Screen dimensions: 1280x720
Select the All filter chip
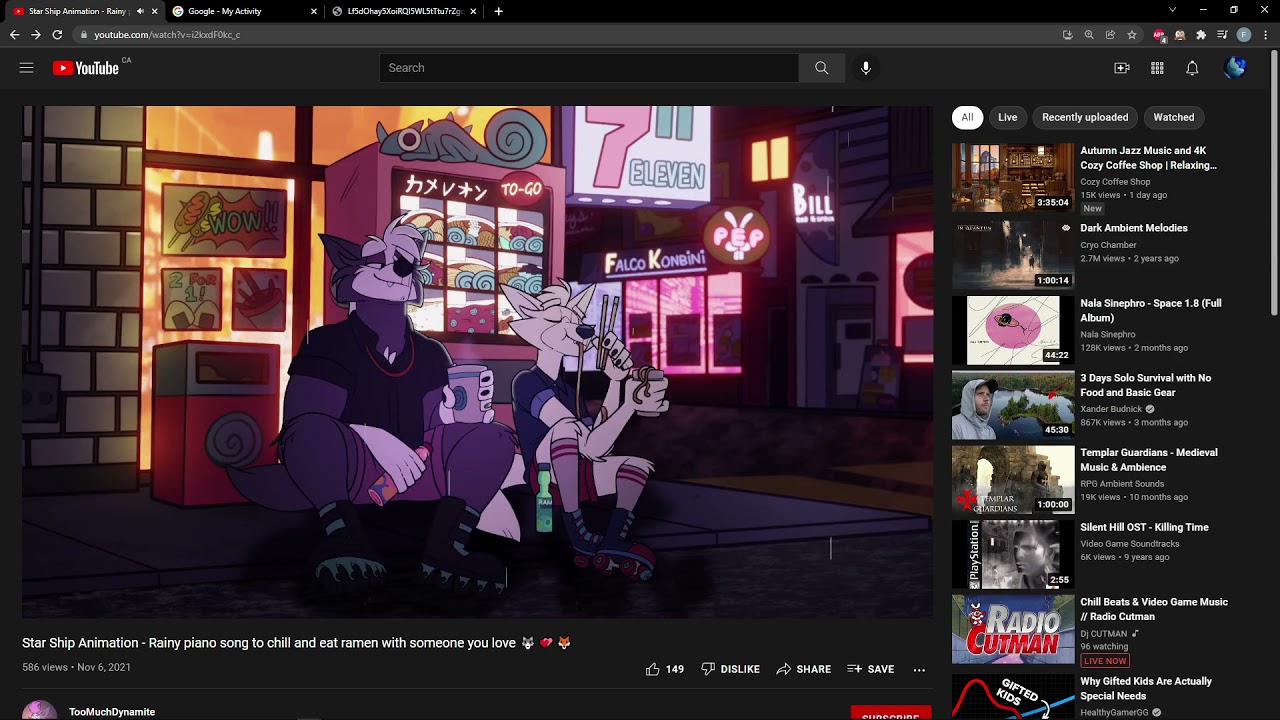[x=967, y=117]
